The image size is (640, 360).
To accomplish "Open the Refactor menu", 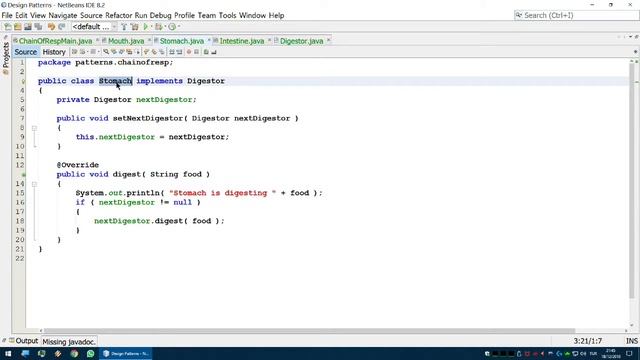I will pyautogui.click(x=119, y=16).
